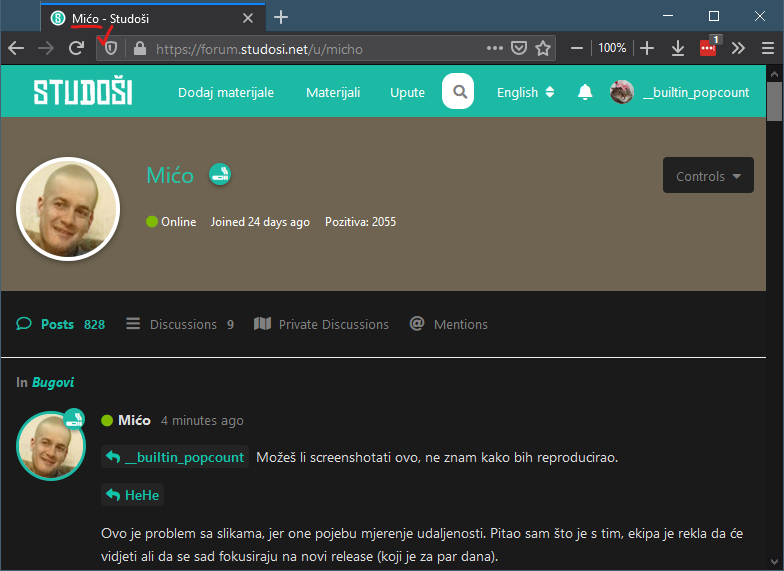This screenshot has width=784, height=571.
Task: Go to STUDOŠI home logo
Action: point(83,92)
